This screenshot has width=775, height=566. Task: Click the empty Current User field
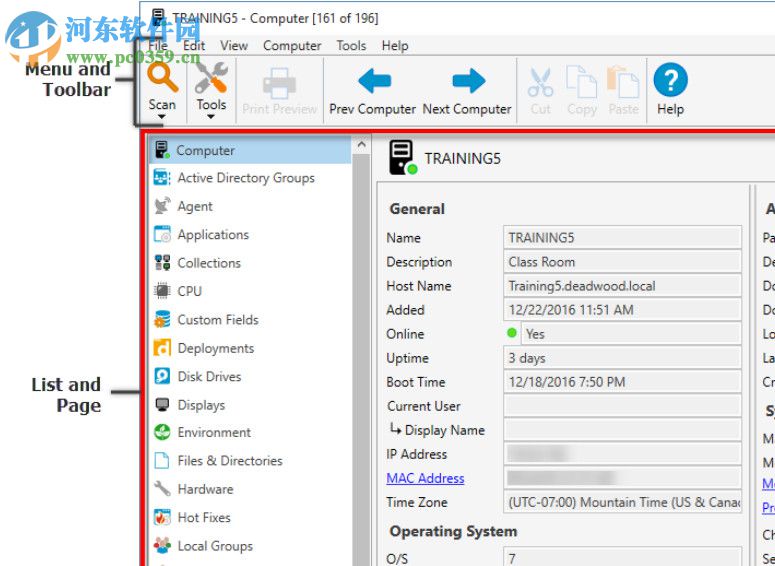[x=622, y=406]
